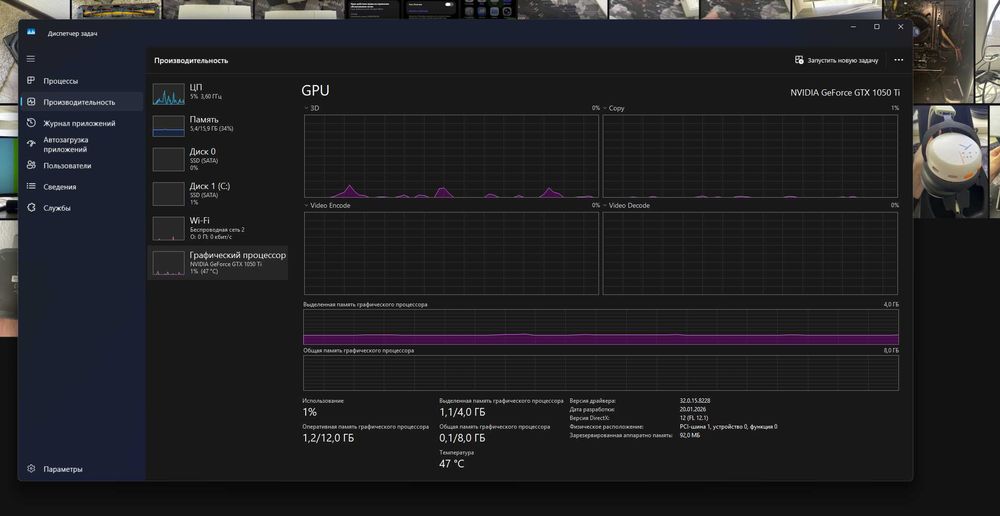
Task: Click the GPU heading text
Action: coord(316,91)
